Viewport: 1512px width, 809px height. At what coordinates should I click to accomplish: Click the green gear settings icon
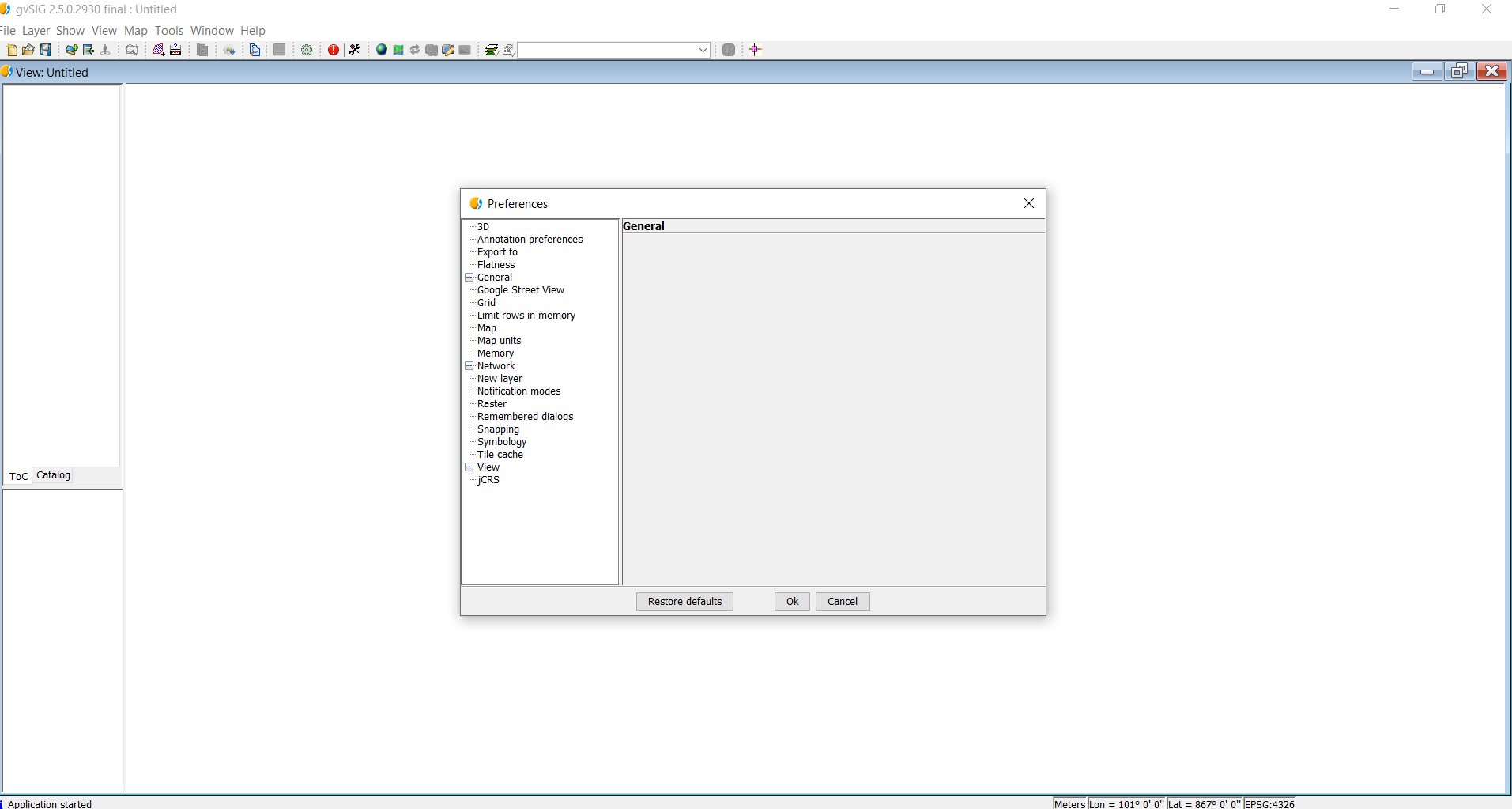[x=307, y=50]
